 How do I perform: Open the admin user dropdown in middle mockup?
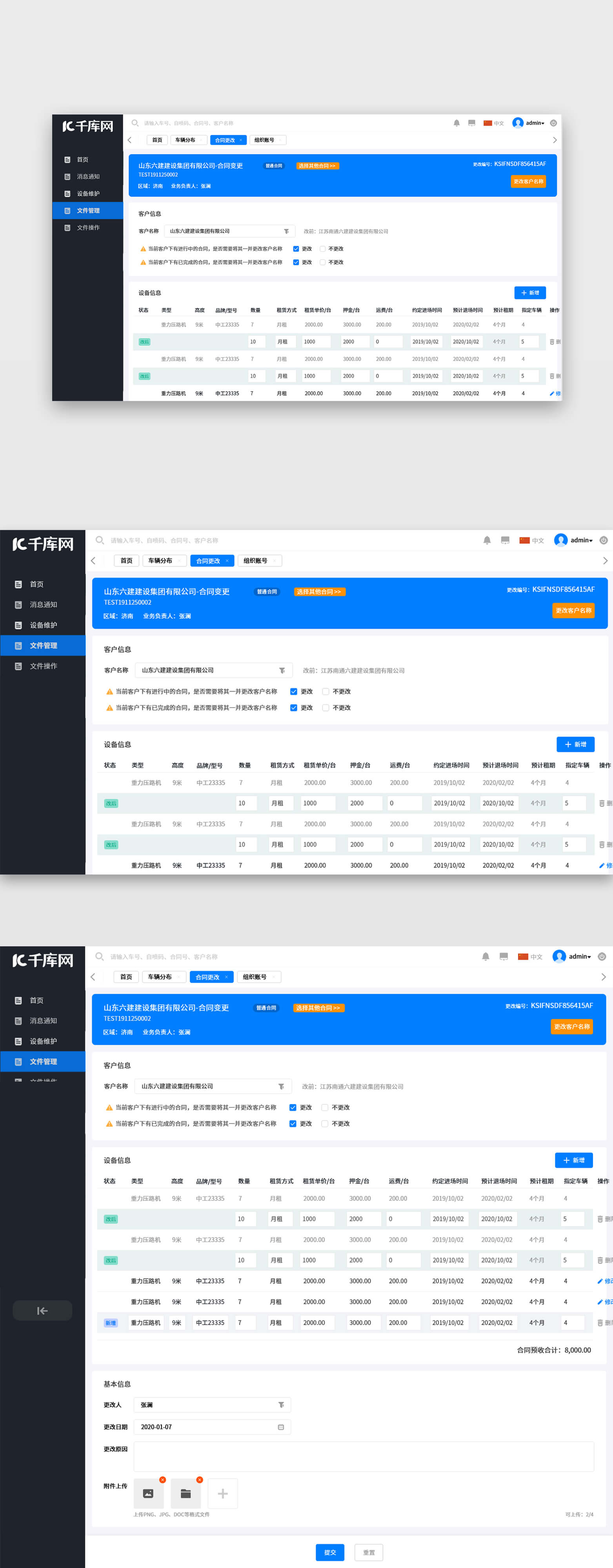[x=573, y=540]
